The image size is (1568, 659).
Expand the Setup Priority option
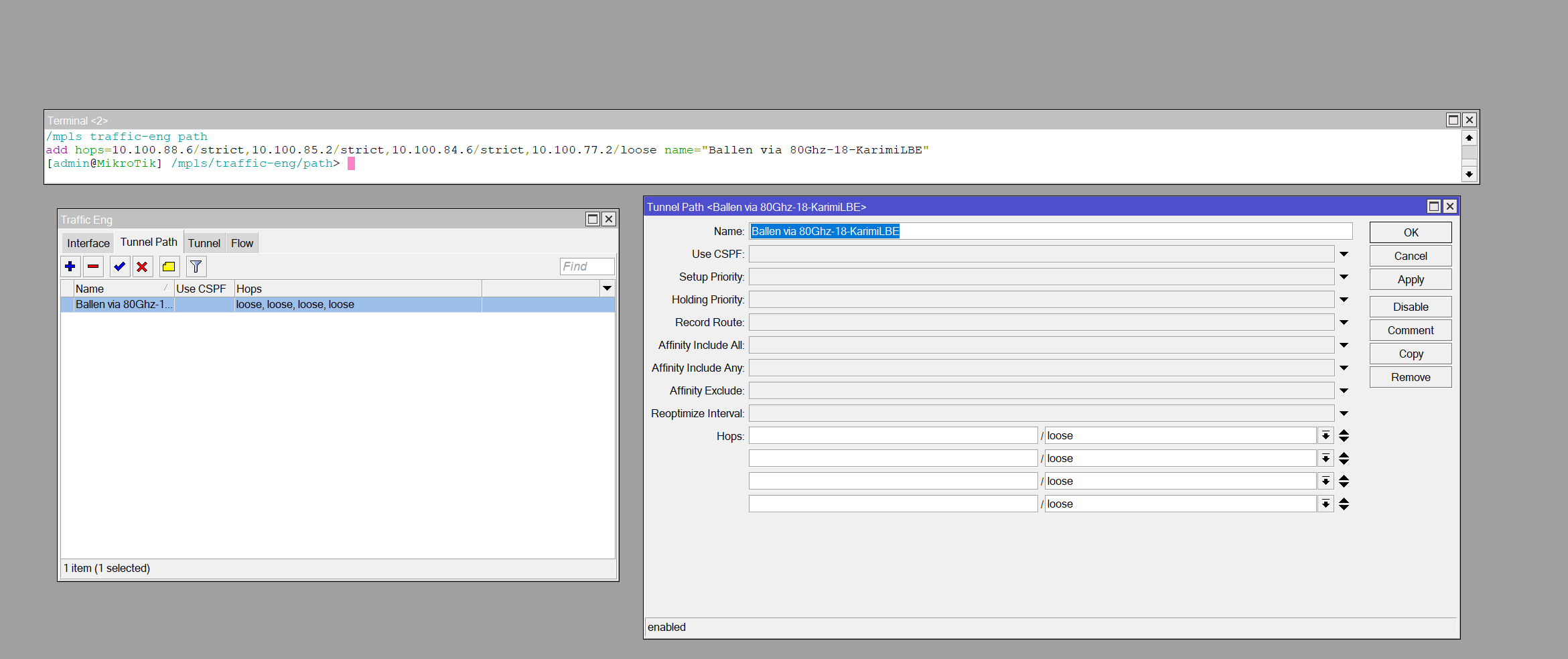pos(1344,277)
